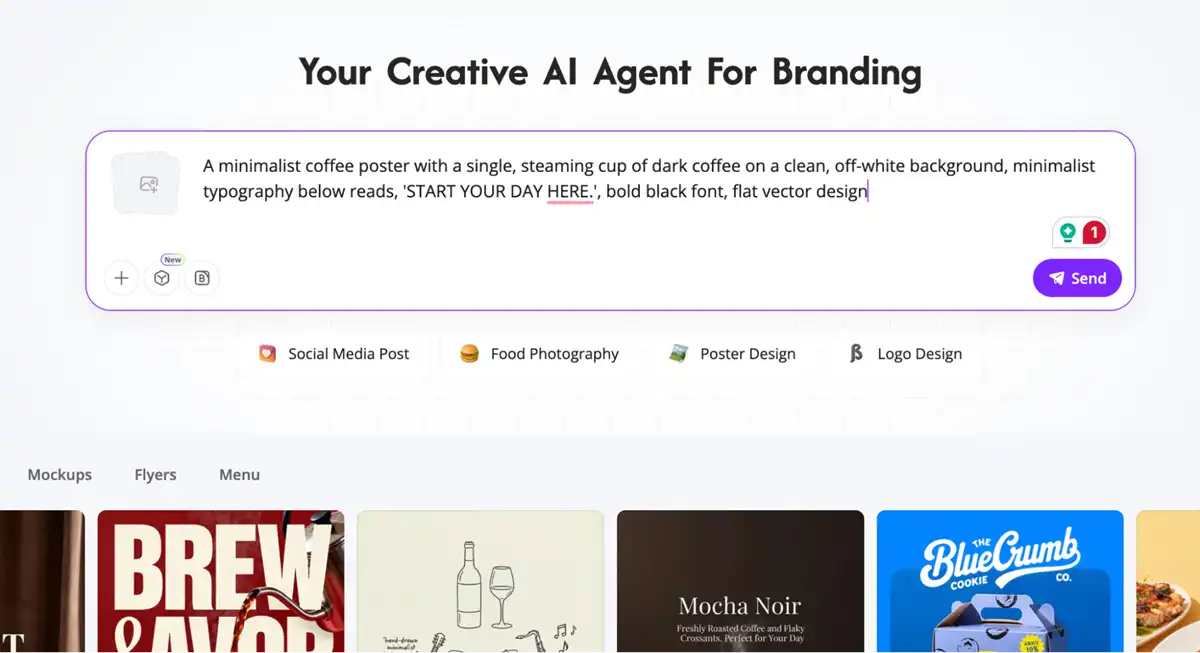View the Blue Crumb Cookie Co. thumbnail
This screenshot has width=1200, height=653.
tap(1000, 582)
